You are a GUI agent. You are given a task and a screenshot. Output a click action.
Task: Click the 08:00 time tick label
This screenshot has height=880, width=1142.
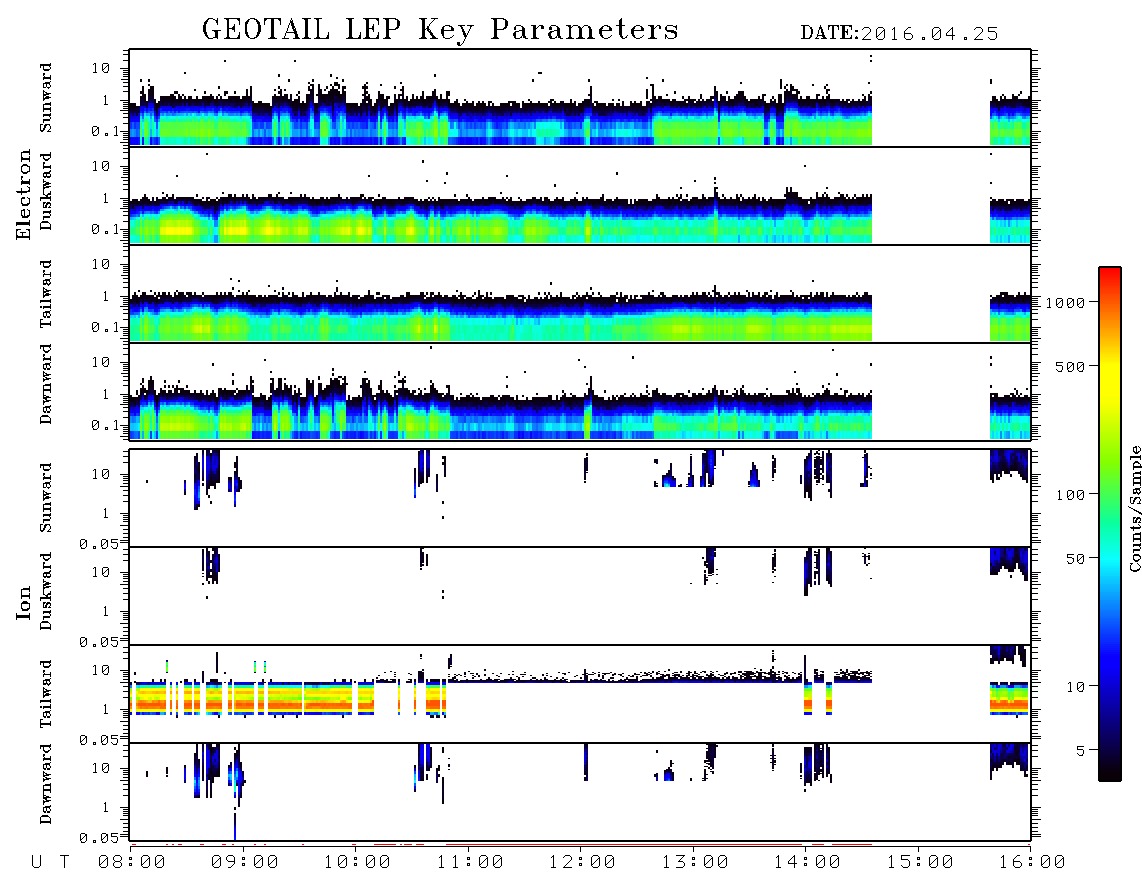click(132, 863)
